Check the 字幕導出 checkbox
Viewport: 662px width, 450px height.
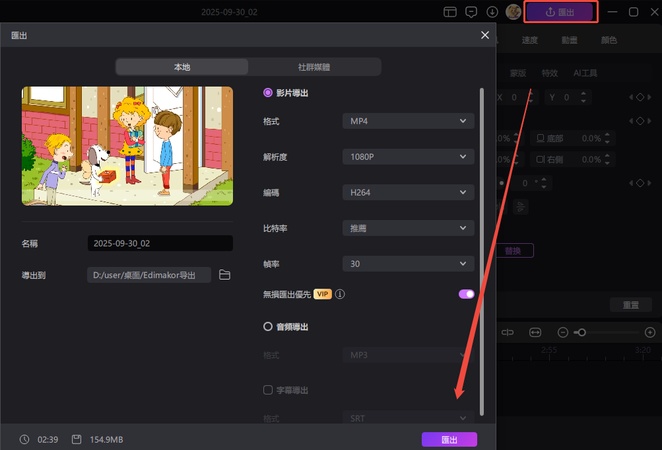pos(268,390)
